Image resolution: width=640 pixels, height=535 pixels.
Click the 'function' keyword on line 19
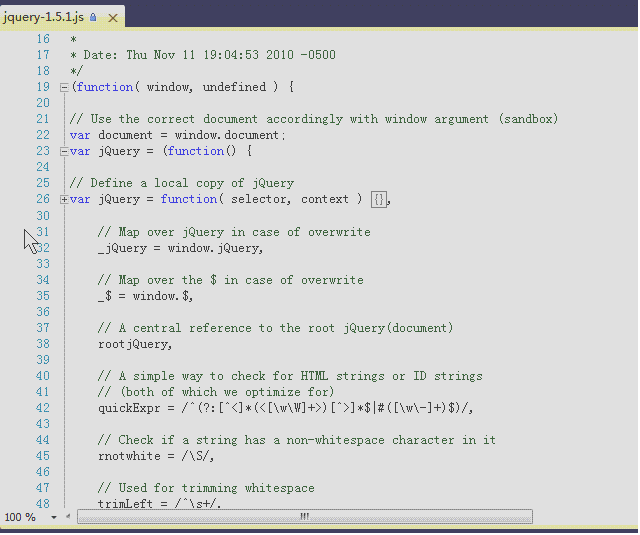(x=104, y=87)
